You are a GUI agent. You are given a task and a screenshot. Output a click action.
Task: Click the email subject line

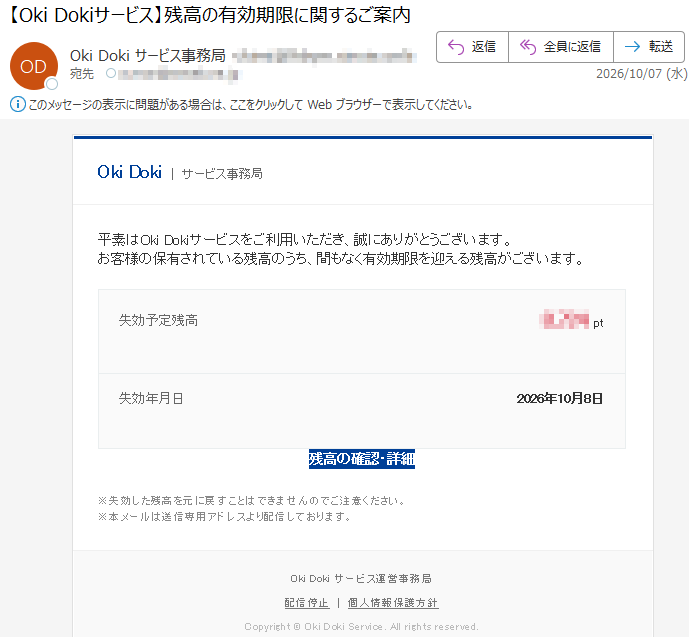coord(209,15)
